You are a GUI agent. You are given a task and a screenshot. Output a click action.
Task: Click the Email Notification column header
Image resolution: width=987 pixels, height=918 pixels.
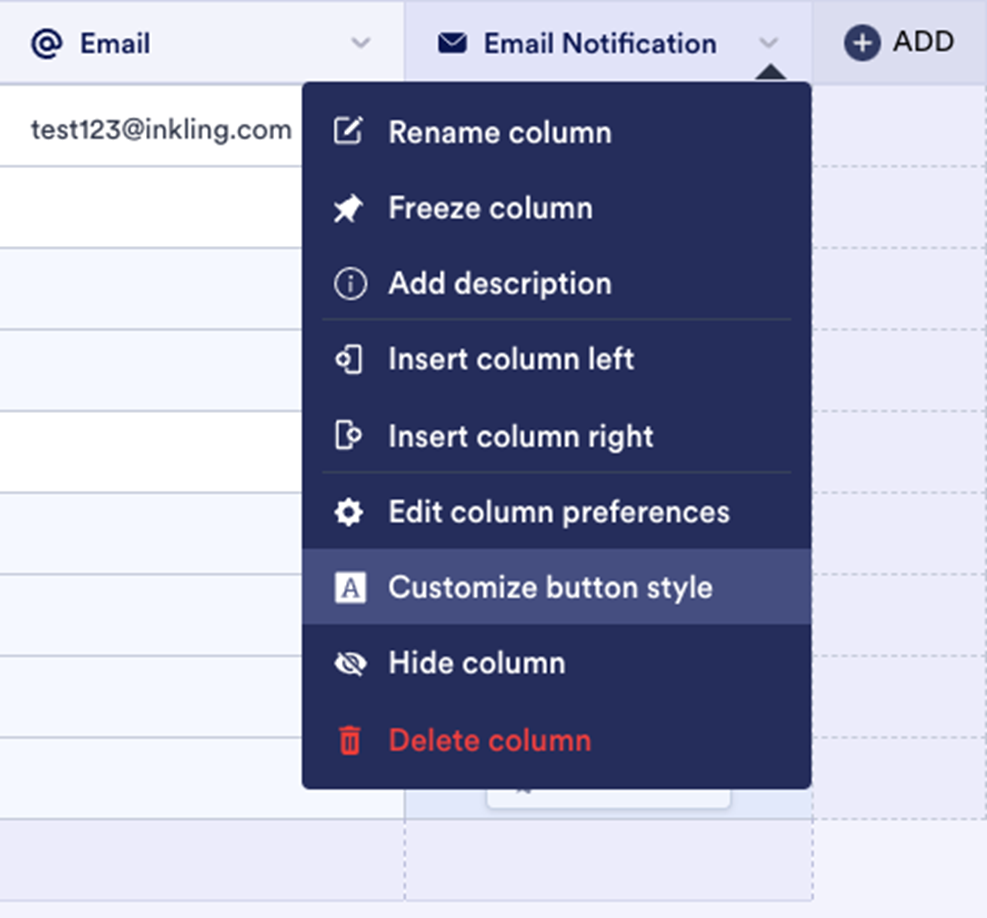600,43
